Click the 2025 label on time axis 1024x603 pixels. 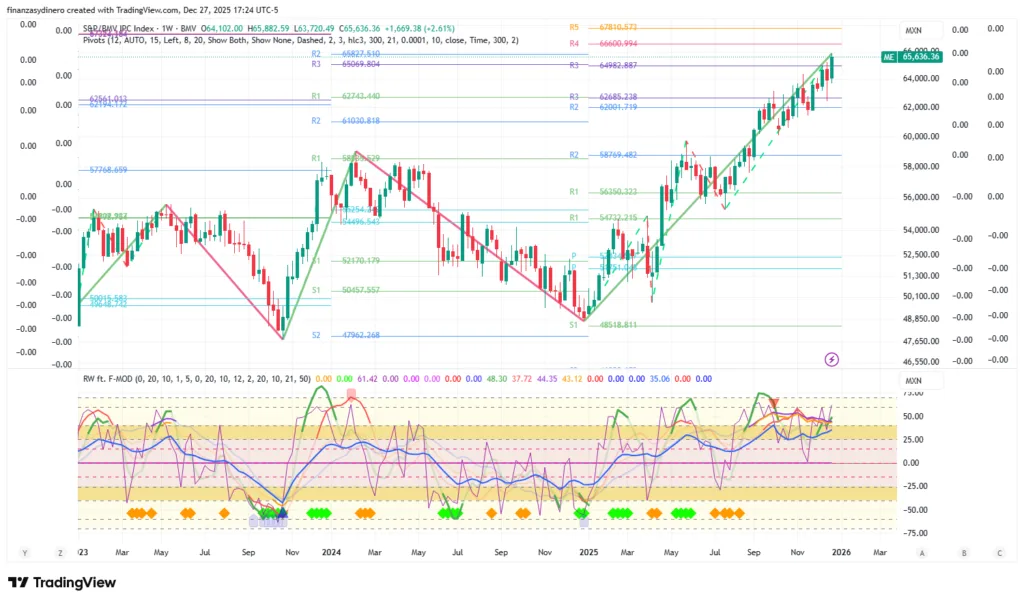pyautogui.click(x=588, y=552)
